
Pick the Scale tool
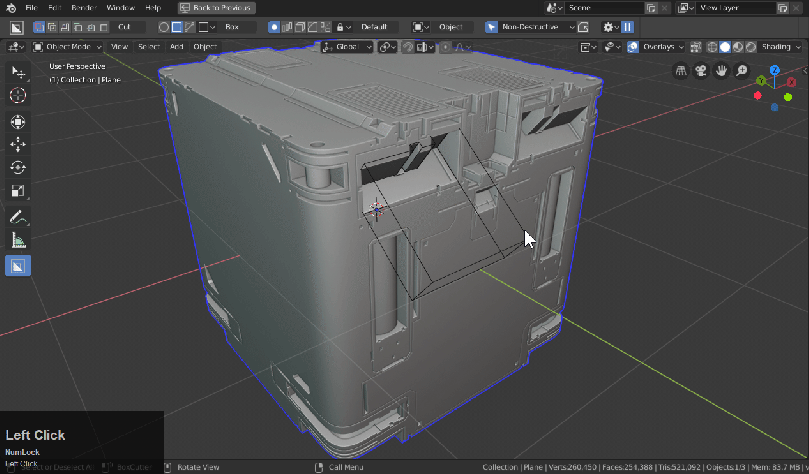[18, 191]
